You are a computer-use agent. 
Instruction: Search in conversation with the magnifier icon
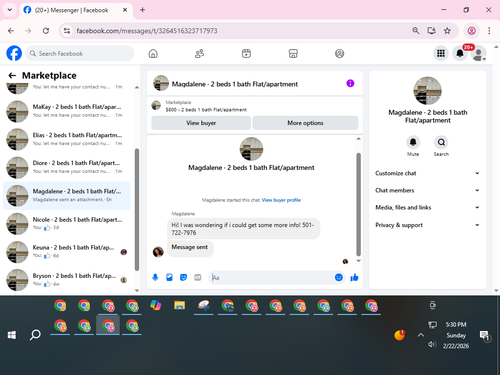point(441,142)
